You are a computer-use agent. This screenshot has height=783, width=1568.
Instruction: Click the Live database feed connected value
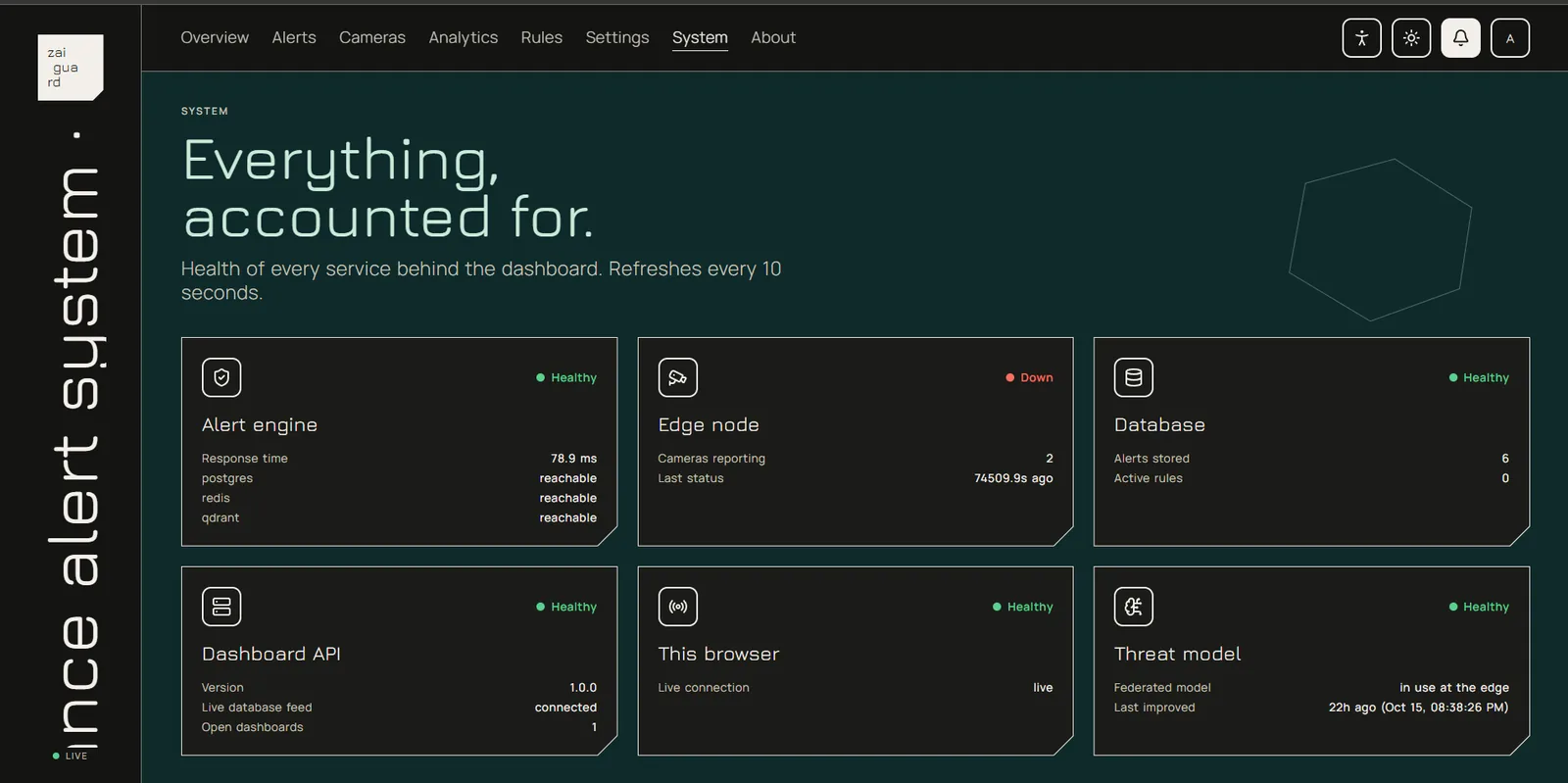pos(565,707)
